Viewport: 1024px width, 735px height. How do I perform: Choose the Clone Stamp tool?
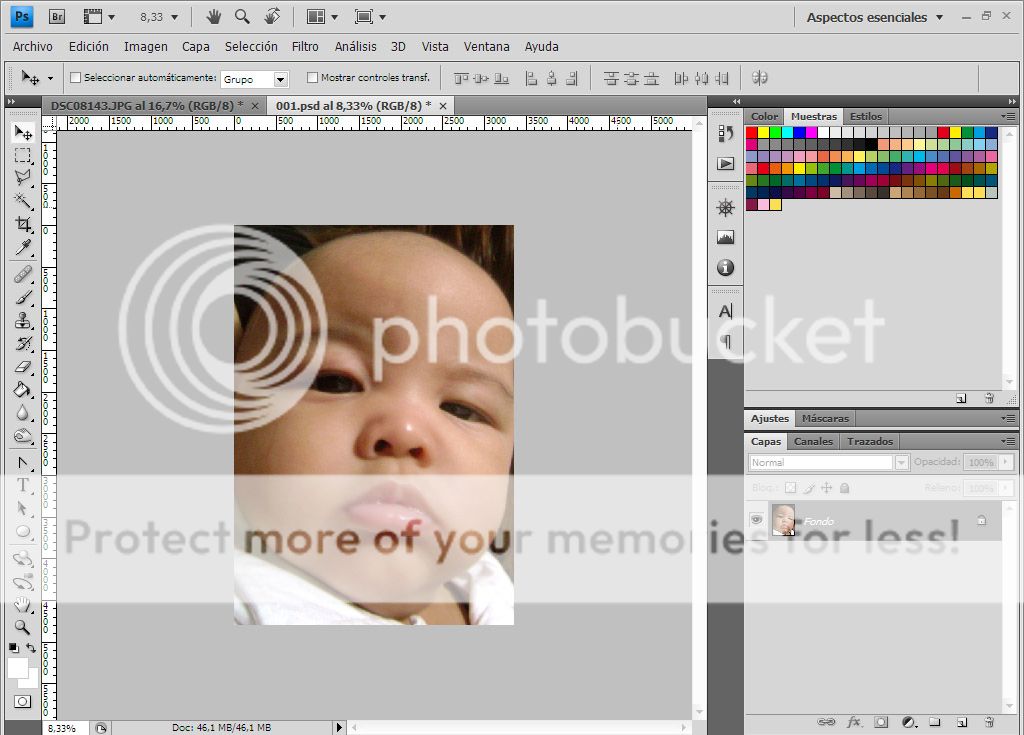(23, 320)
